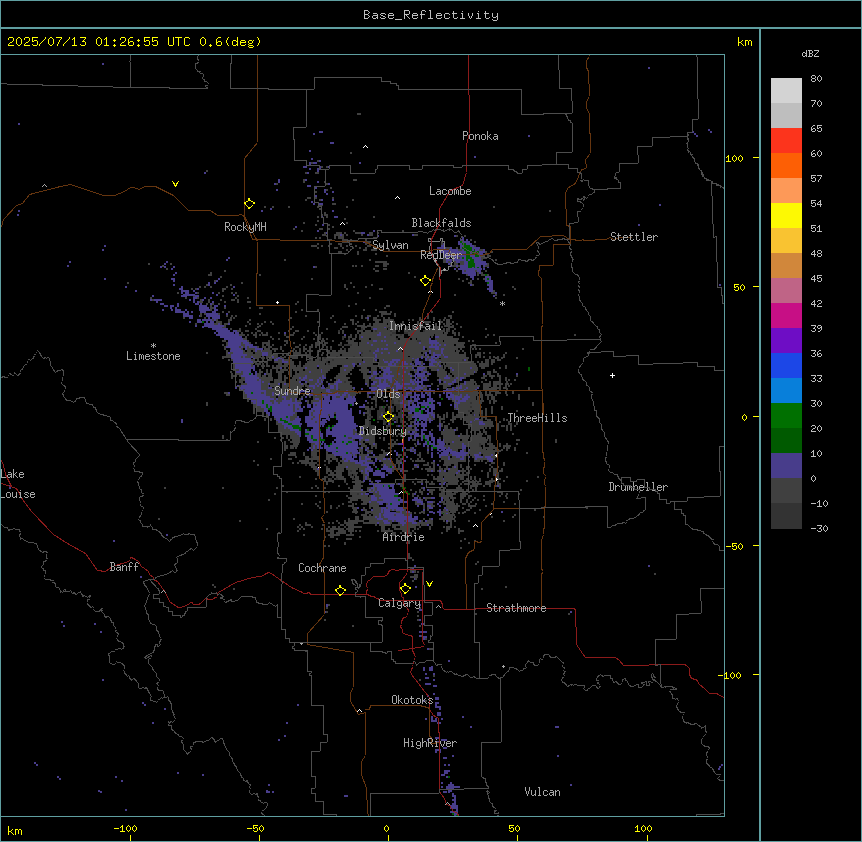Click the green 30 dBZ legend swatch
The image size is (862, 842).
click(x=786, y=416)
